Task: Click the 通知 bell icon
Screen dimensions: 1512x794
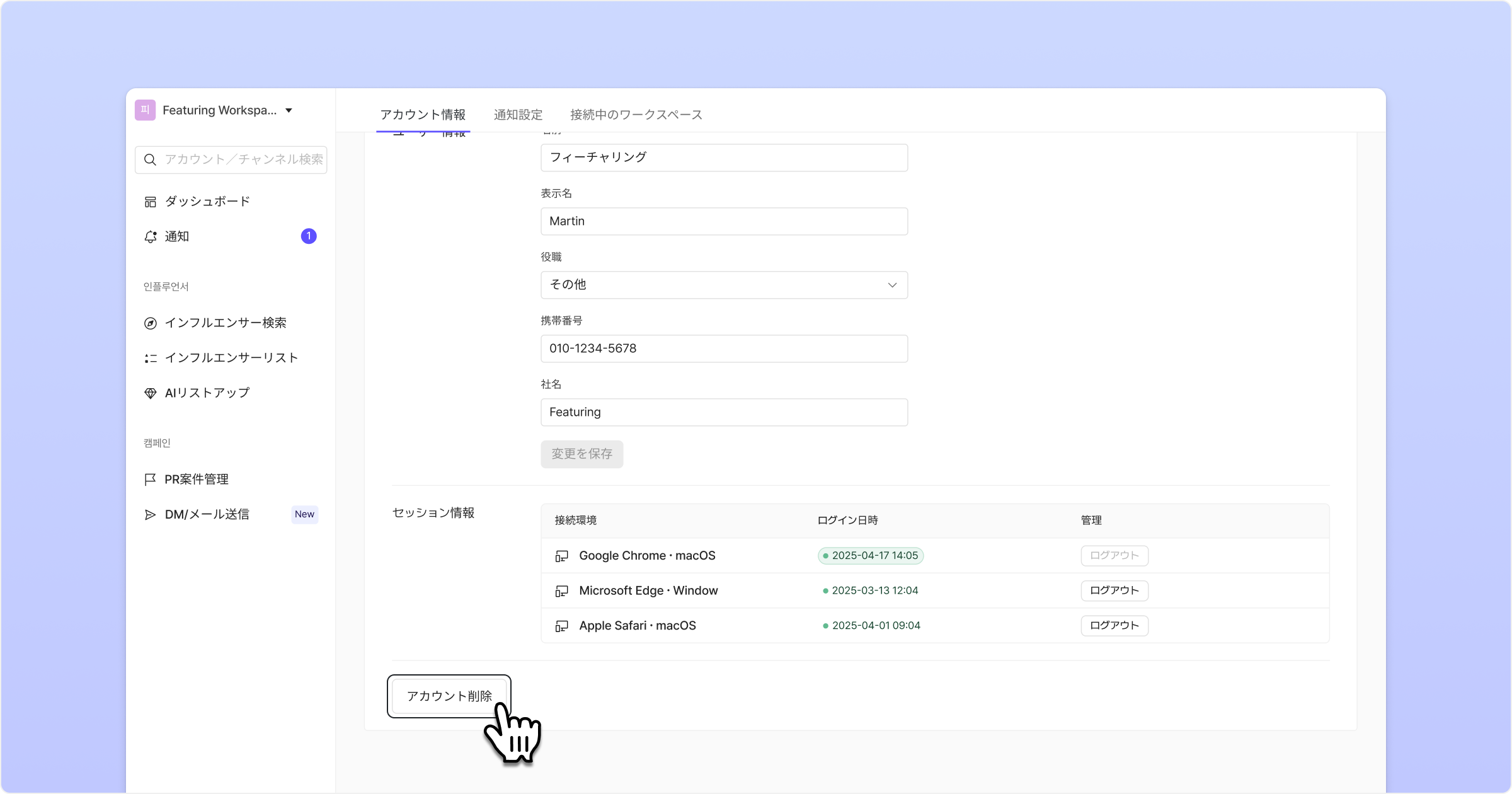Action: pyautogui.click(x=150, y=237)
